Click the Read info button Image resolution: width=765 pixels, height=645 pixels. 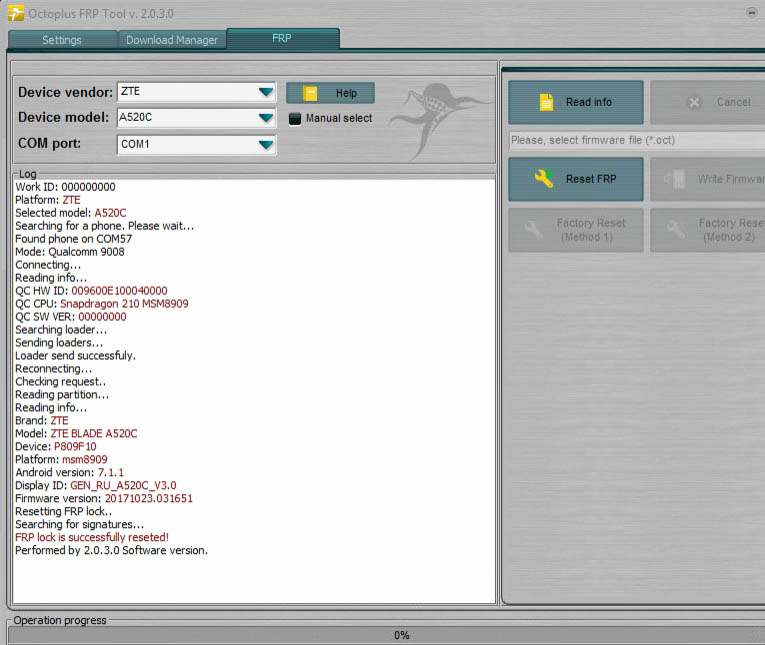pyautogui.click(x=576, y=102)
